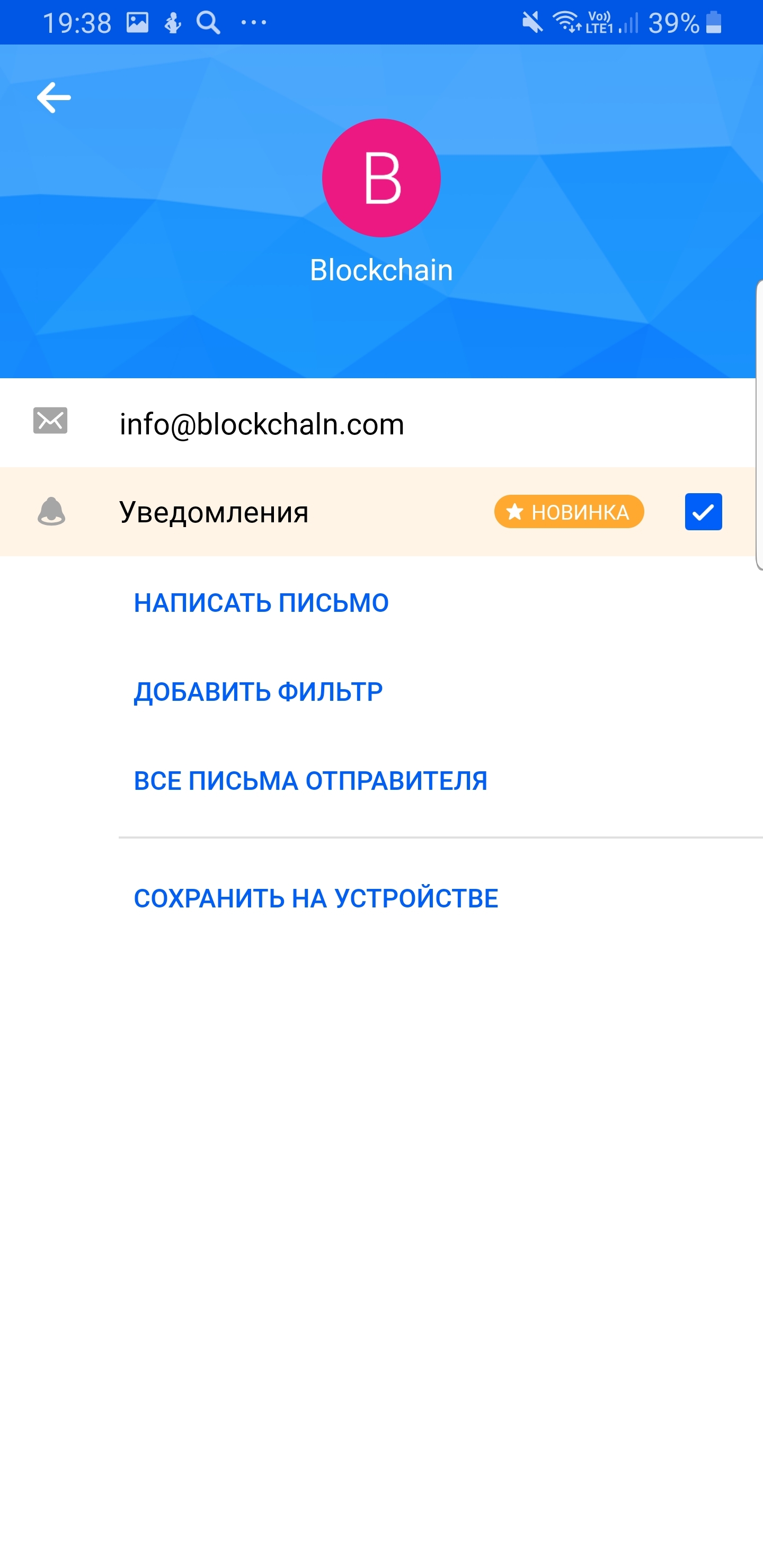This screenshot has width=763, height=1568.
Task: Tap the muted sound status icon
Action: pos(532,23)
